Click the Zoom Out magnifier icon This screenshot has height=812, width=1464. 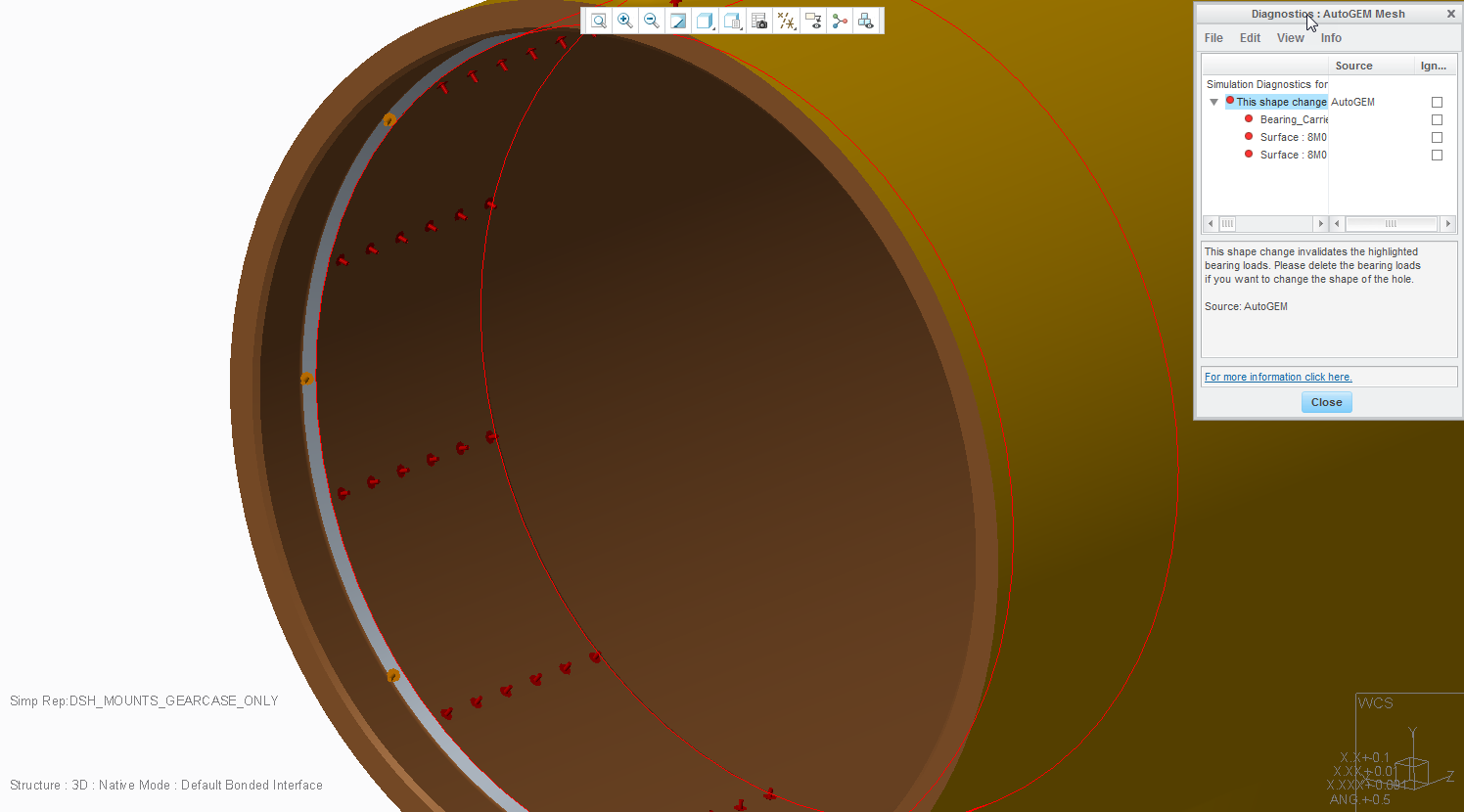651,21
